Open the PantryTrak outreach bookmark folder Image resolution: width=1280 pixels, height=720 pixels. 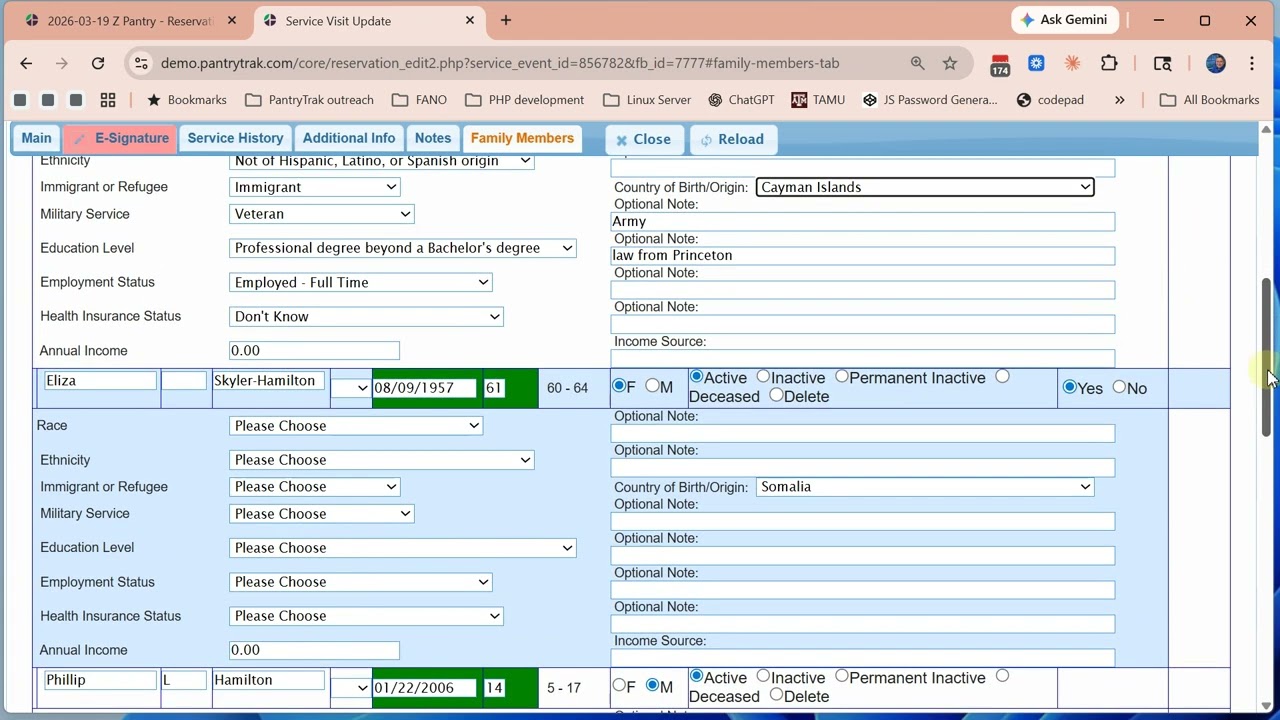point(309,100)
